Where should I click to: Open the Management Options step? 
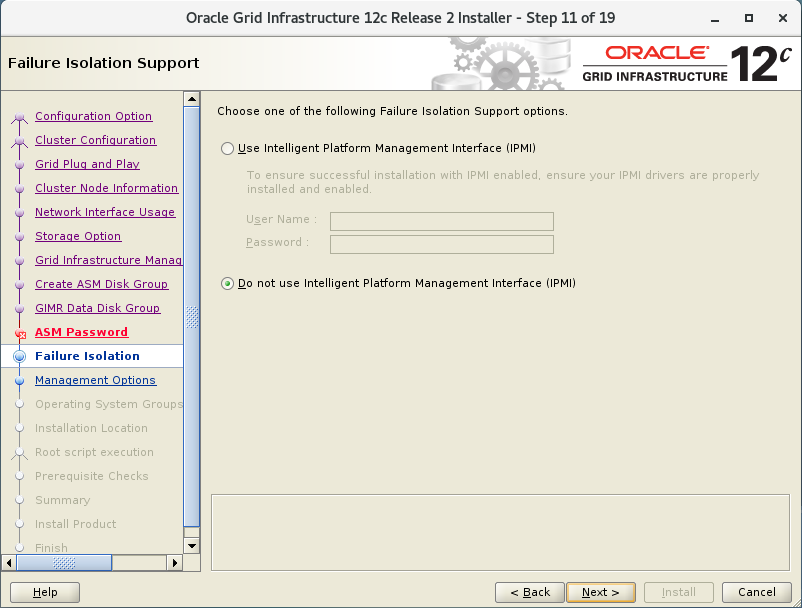coord(96,380)
